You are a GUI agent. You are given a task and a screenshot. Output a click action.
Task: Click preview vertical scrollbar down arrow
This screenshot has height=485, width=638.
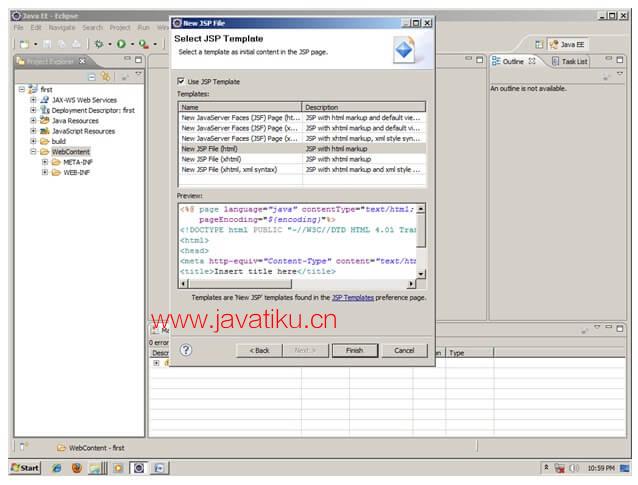pos(421,274)
